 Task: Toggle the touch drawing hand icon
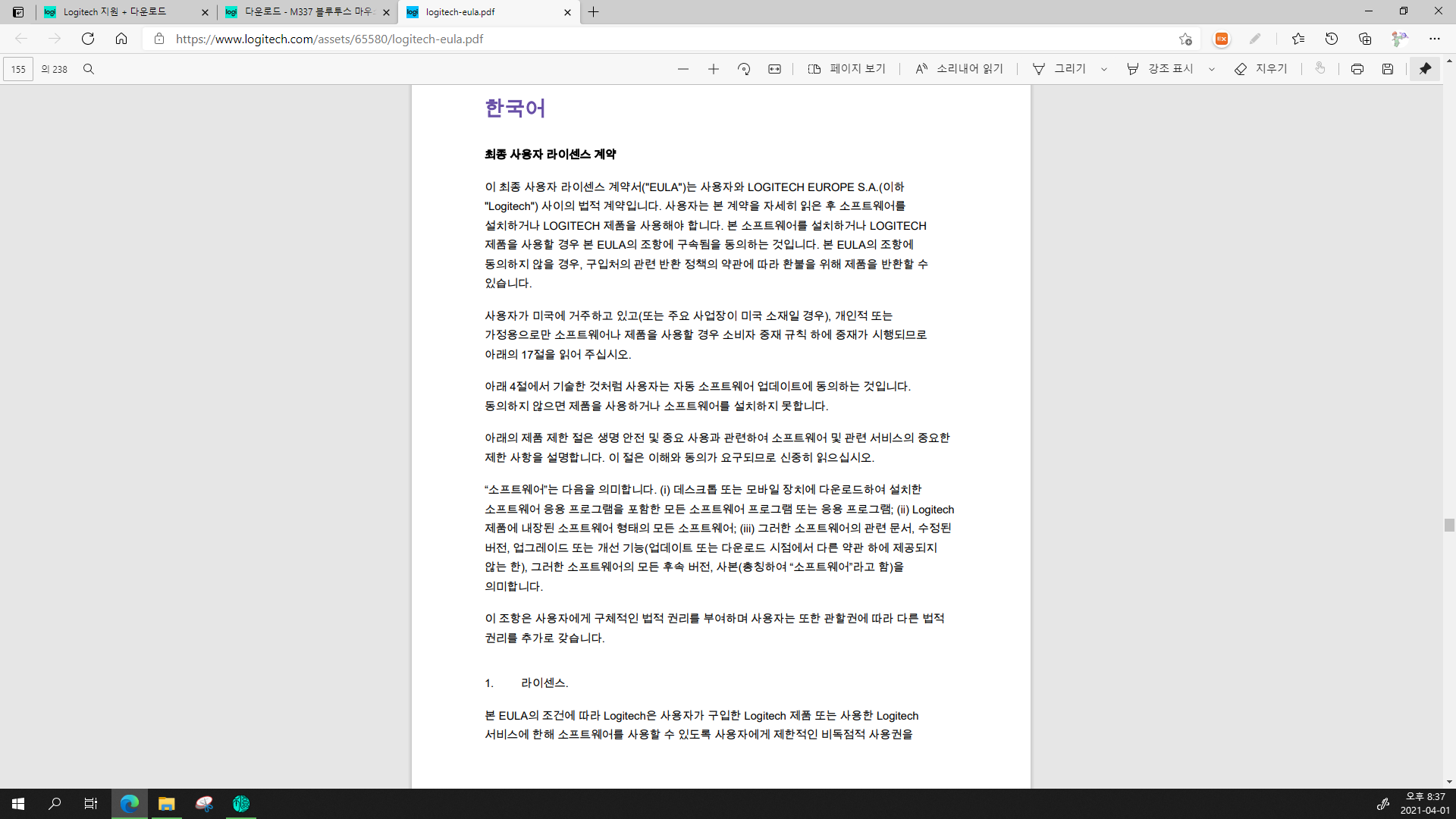tap(1320, 69)
